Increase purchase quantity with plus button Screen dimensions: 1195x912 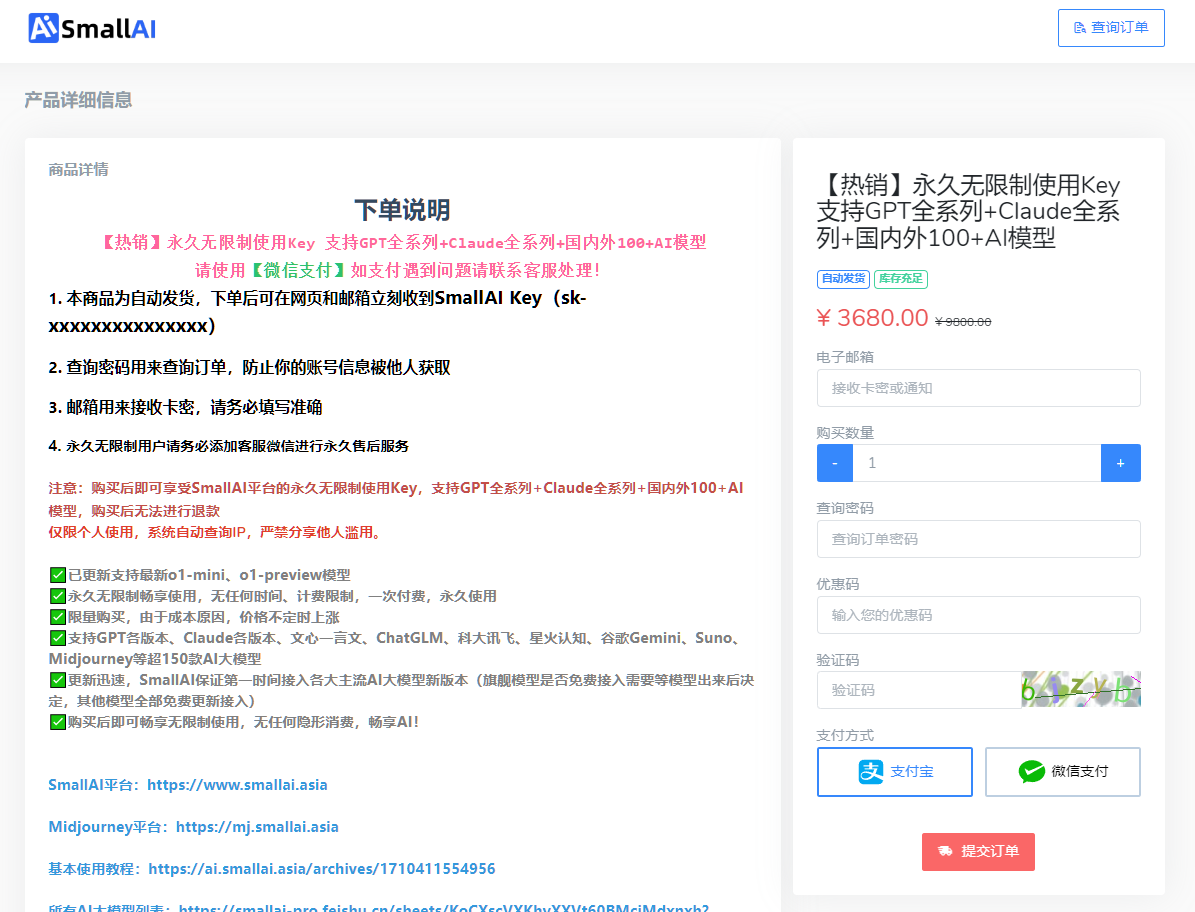click(1120, 463)
